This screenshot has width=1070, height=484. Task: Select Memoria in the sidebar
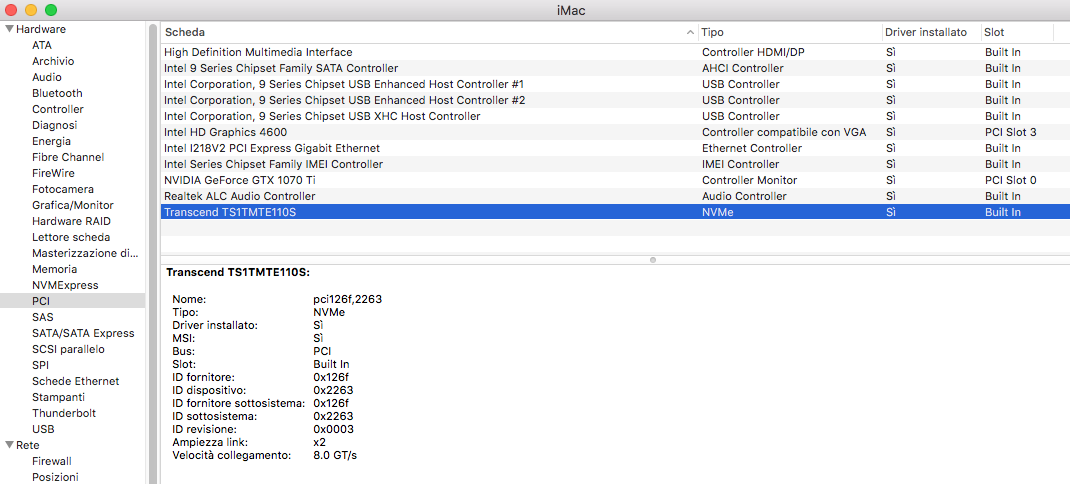pyautogui.click(x=55, y=270)
